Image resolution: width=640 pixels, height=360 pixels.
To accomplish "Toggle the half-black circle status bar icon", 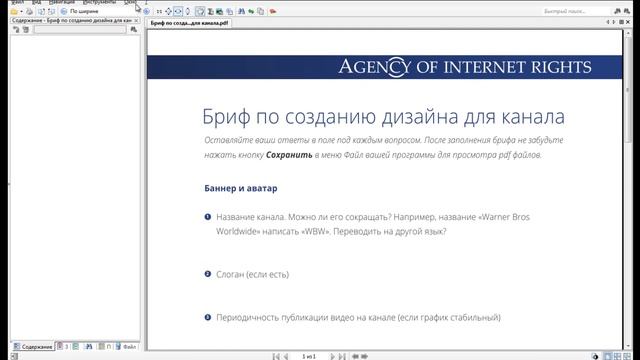I will tap(595, 356).
